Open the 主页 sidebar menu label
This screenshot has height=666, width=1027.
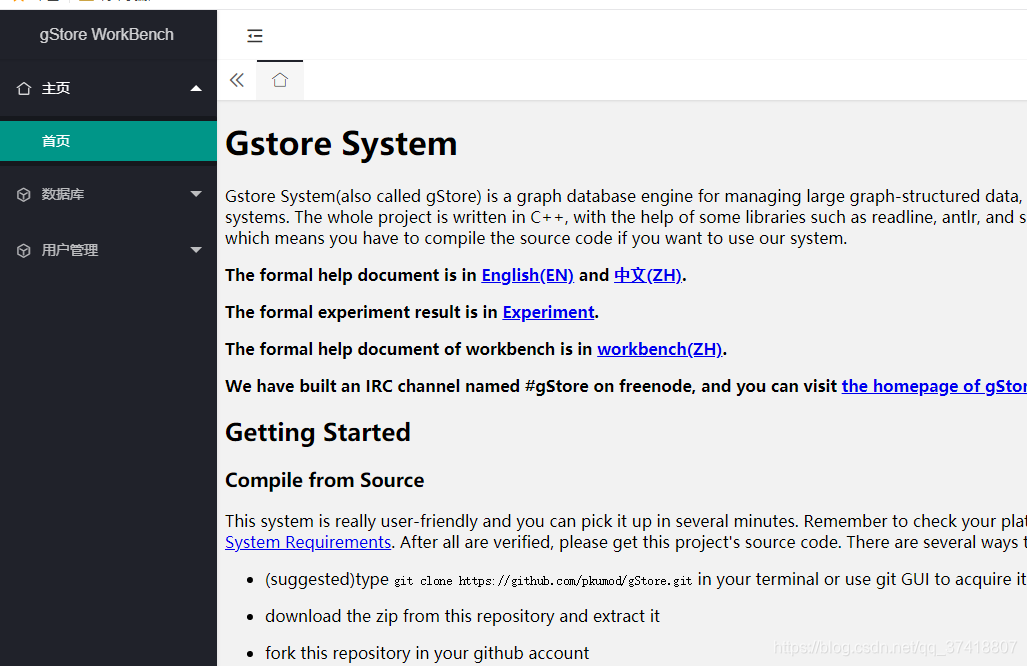56,88
